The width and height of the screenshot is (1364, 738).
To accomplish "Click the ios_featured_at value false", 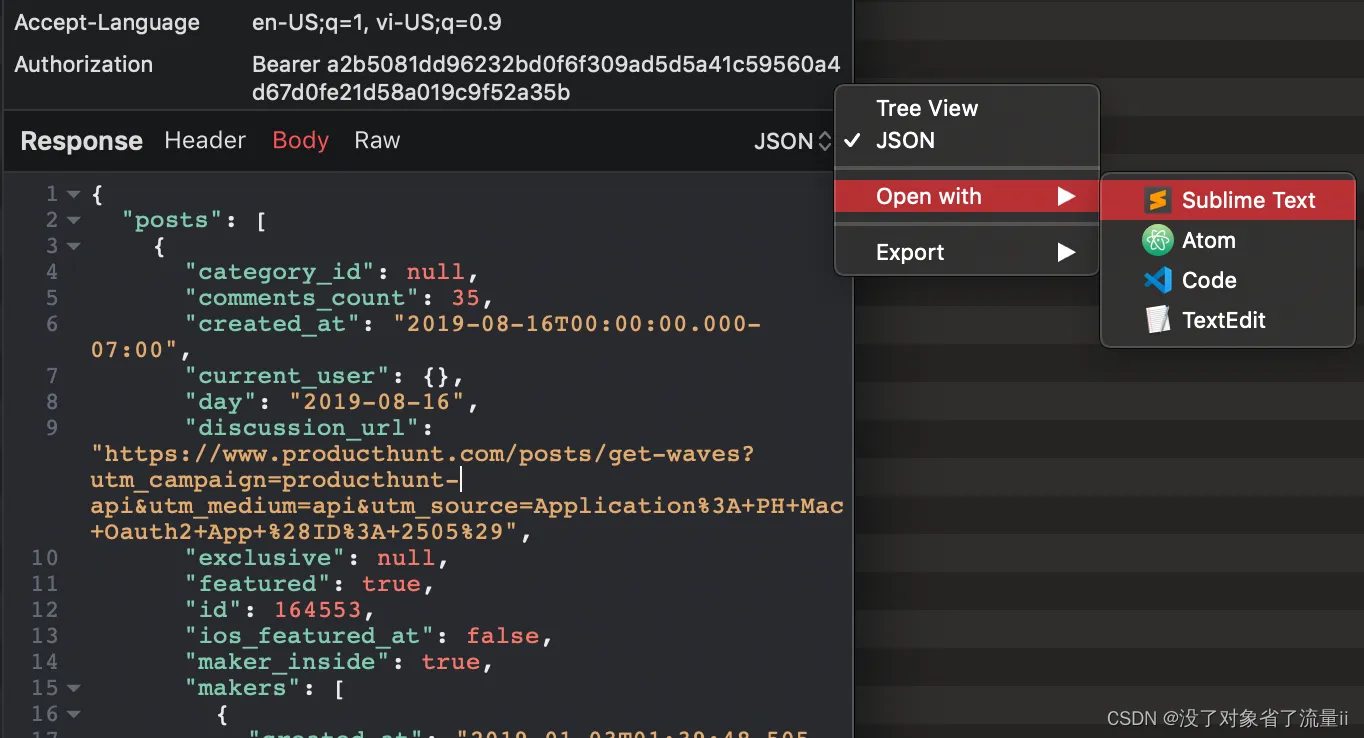I will pos(502,636).
